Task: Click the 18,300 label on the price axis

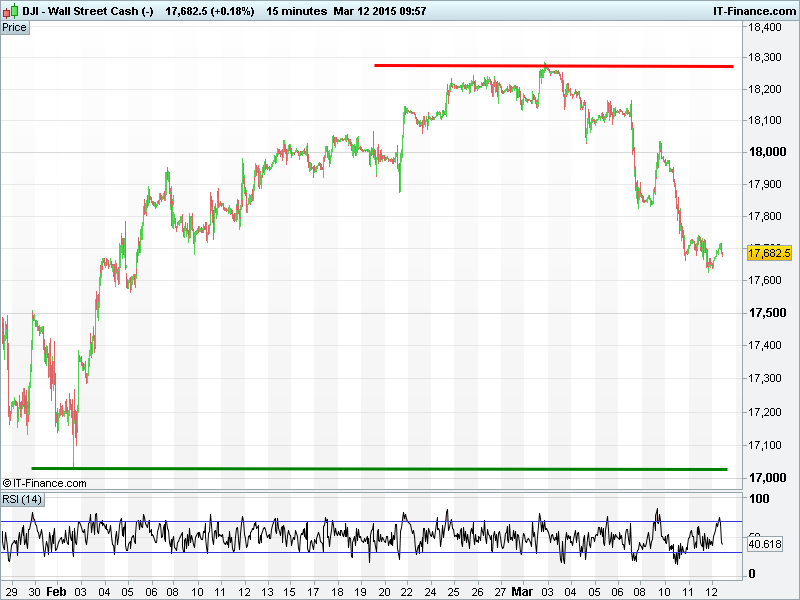Action: pyautogui.click(x=766, y=57)
